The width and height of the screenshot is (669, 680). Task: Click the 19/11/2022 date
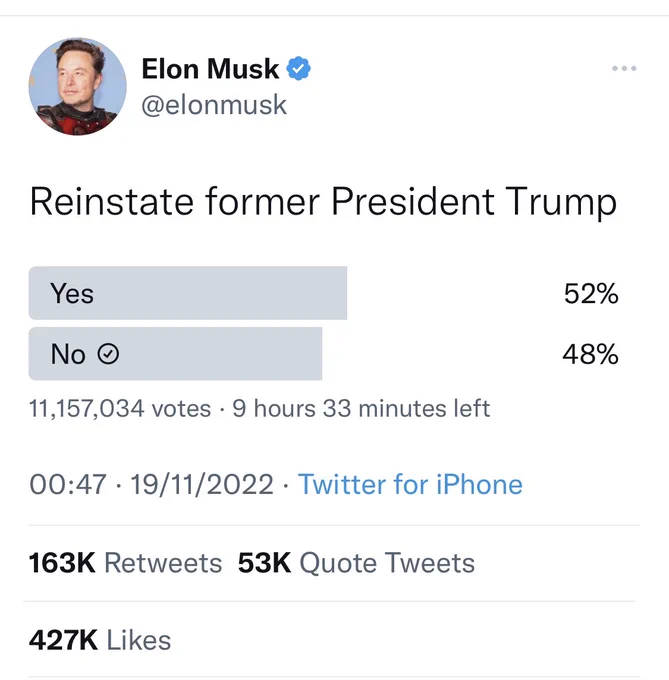(202, 484)
